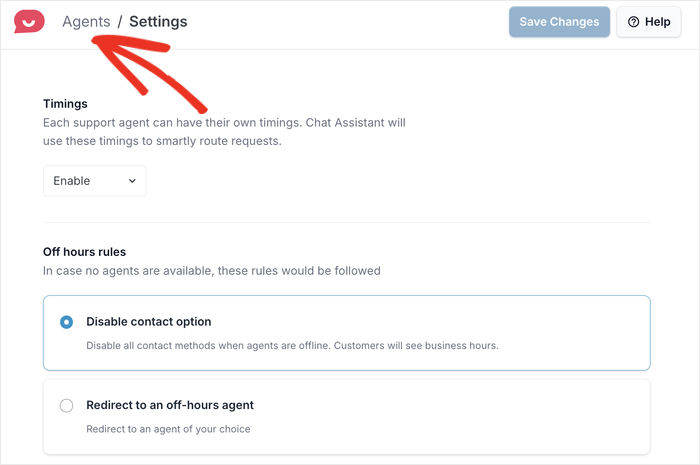This screenshot has width=700, height=465.
Task: Click the chevron arrow in Timings dropdown
Action: tap(132, 181)
